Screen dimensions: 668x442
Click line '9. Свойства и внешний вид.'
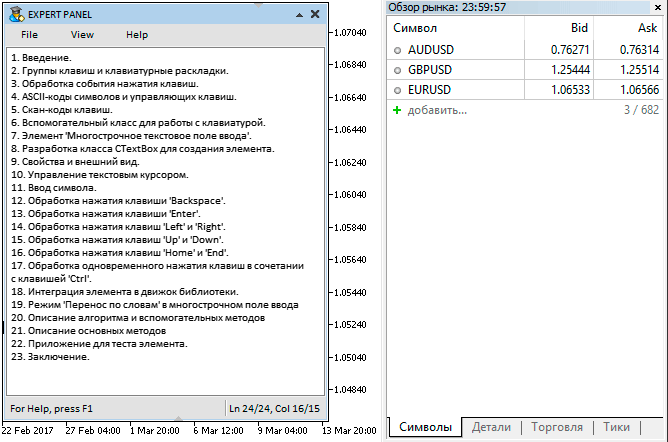(x=75, y=162)
